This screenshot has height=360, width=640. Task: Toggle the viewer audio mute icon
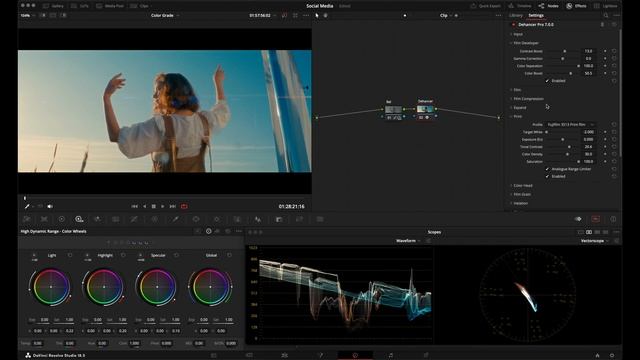pos(50,207)
